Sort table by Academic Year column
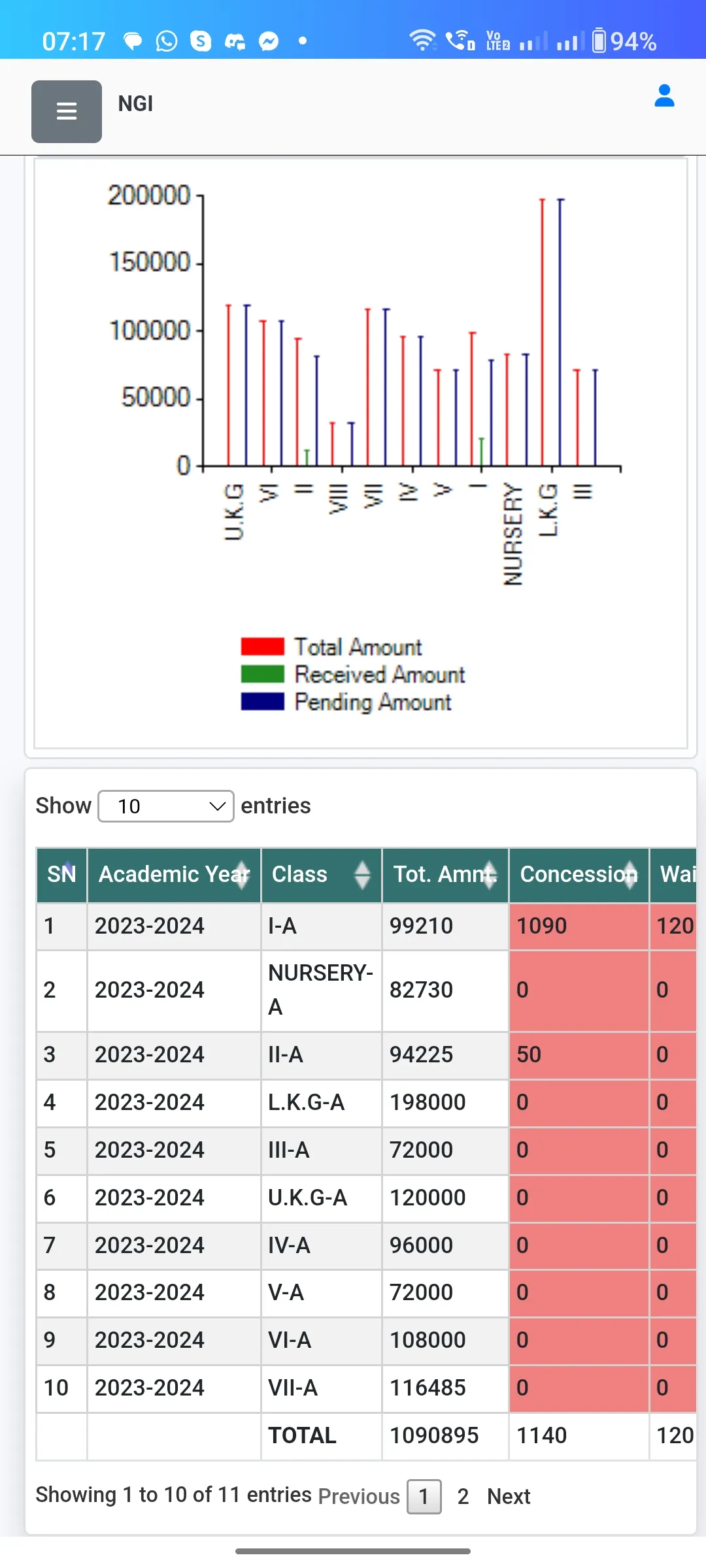 coord(174,874)
